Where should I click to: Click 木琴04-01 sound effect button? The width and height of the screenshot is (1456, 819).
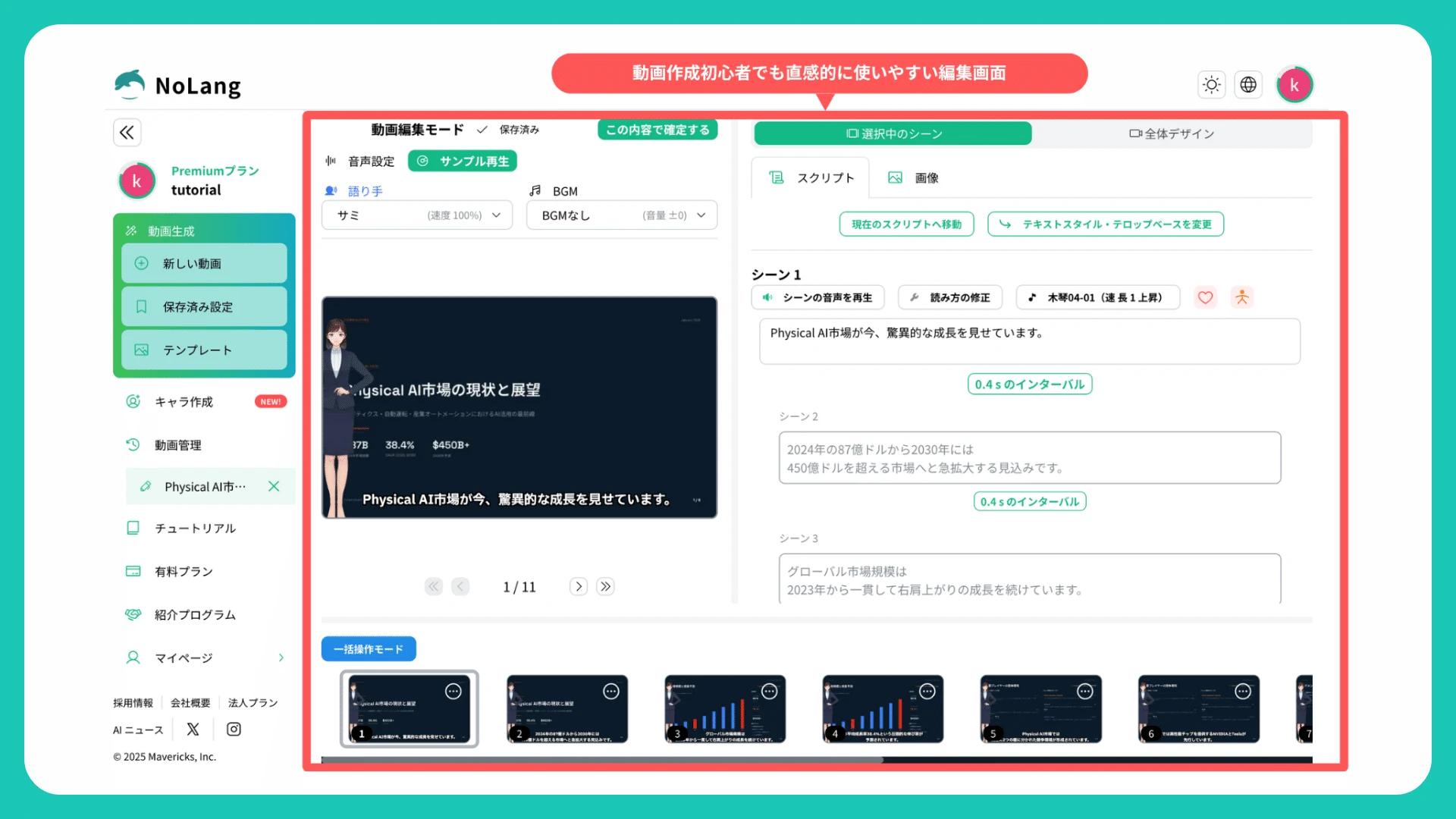tap(1098, 297)
